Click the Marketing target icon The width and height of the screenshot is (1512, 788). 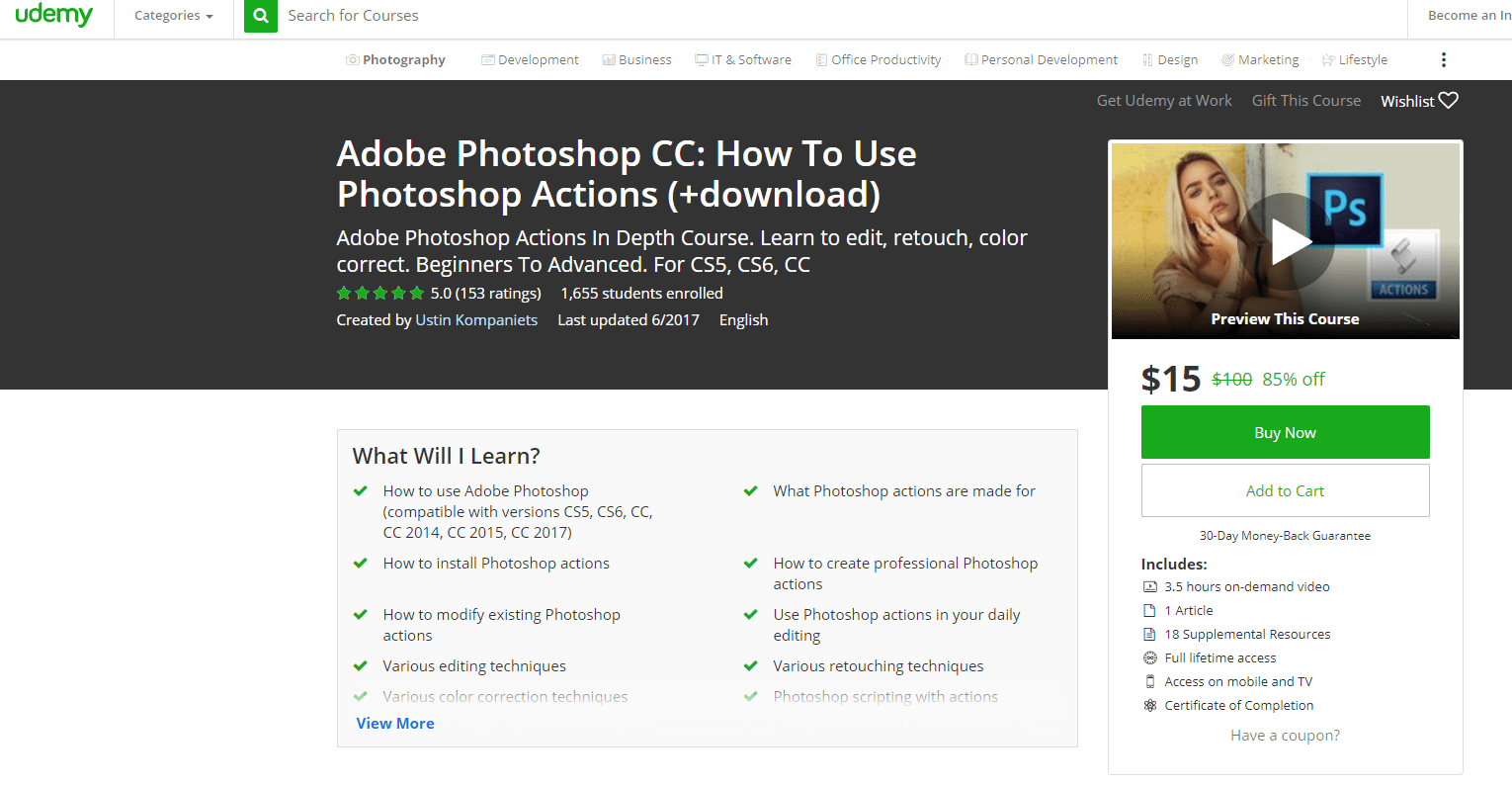click(1228, 60)
